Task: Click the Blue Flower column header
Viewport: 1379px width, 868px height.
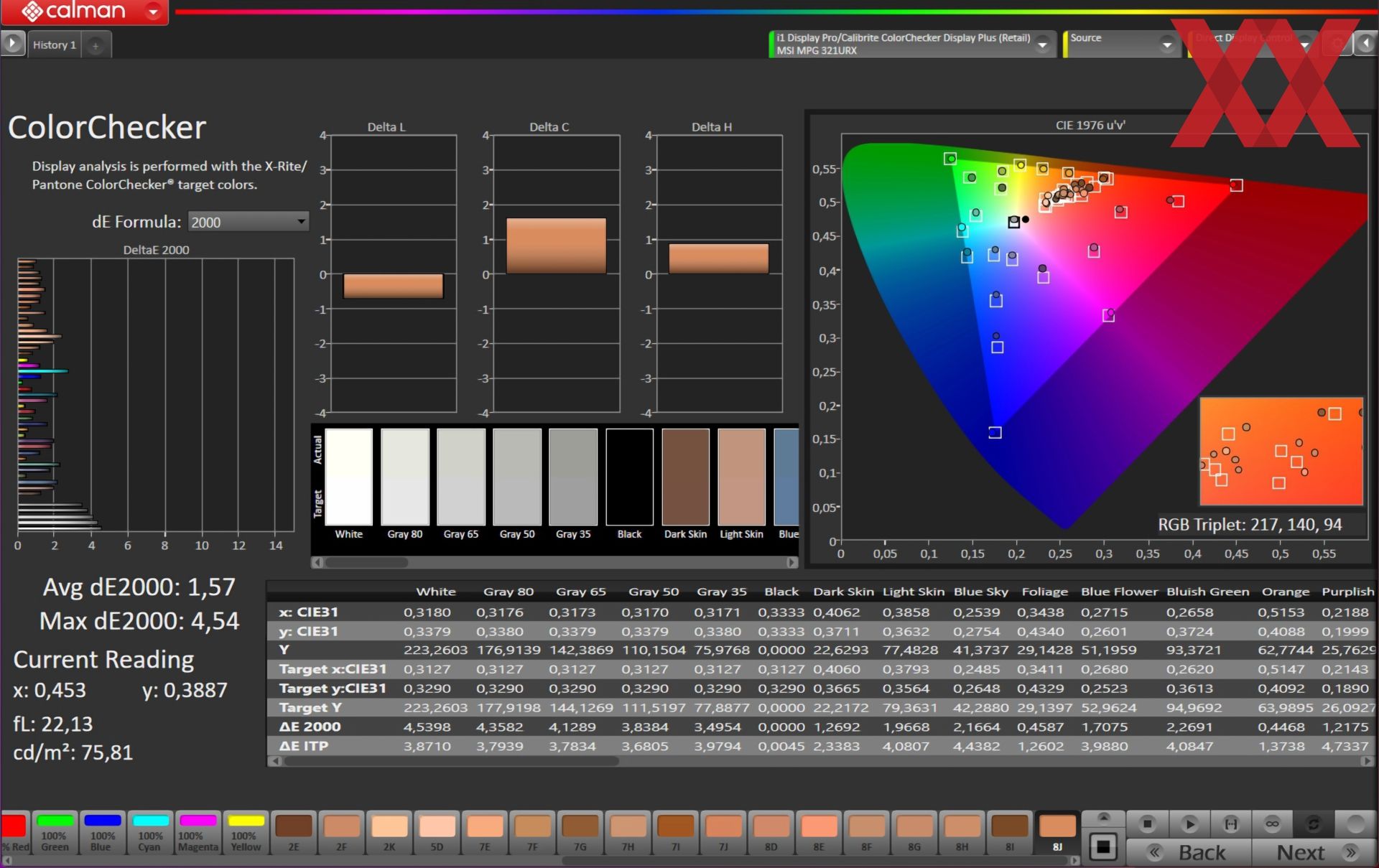Action: pyautogui.click(x=1119, y=592)
